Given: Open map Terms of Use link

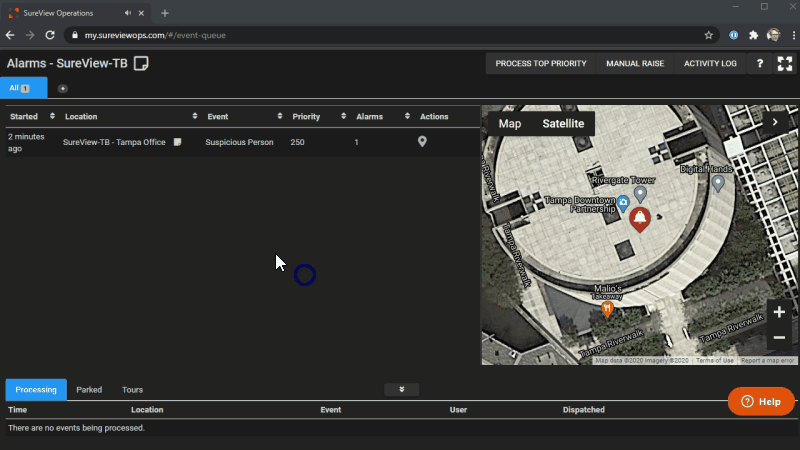Looking at the screenshot, I should (714, 361).
